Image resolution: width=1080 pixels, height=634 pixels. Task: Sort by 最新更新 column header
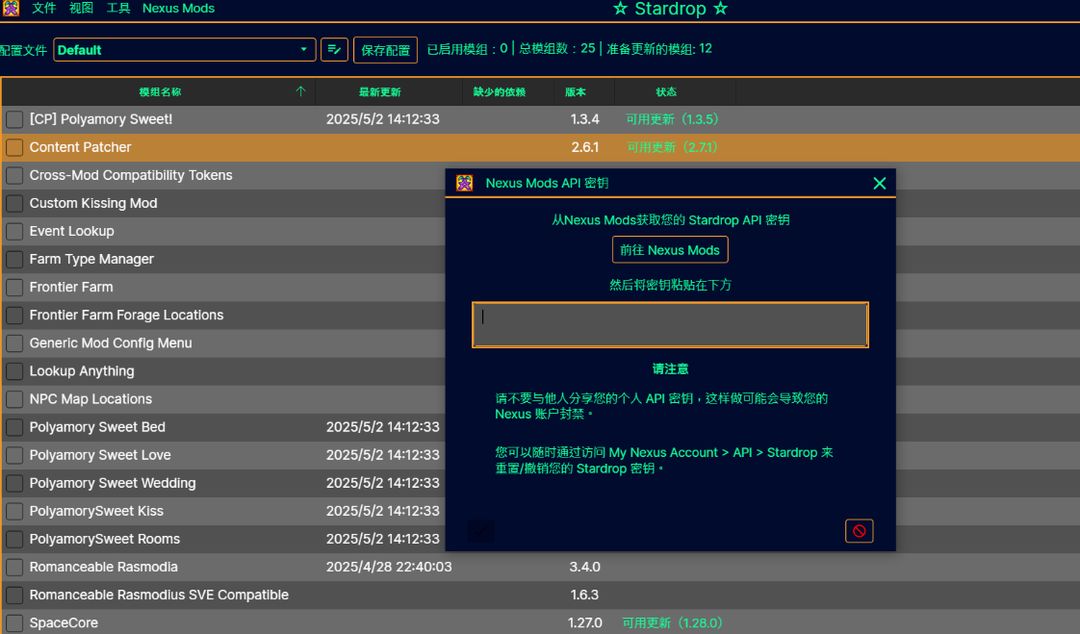[x=380, y=92]
